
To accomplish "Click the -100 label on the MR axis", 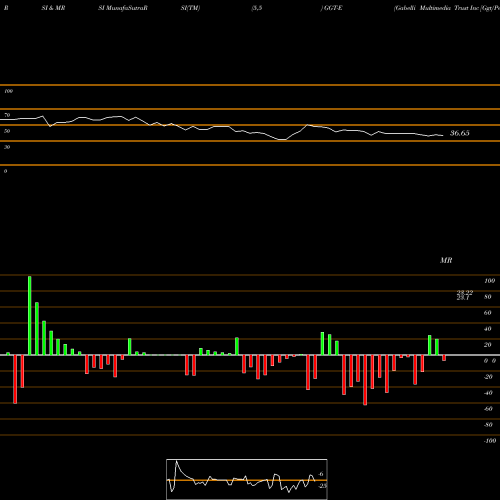I will coord(490,441).
